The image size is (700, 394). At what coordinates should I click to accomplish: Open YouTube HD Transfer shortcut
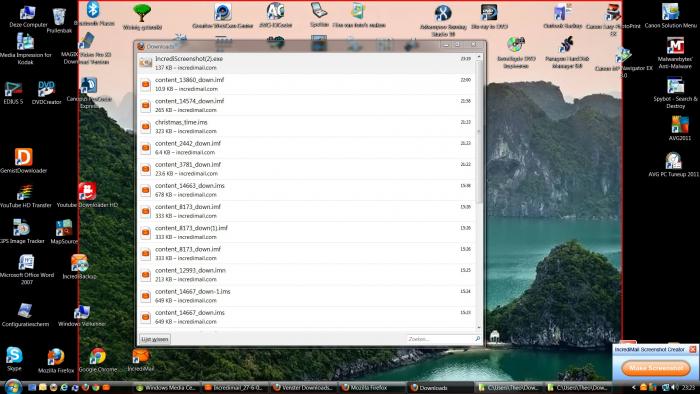[25, 196]
